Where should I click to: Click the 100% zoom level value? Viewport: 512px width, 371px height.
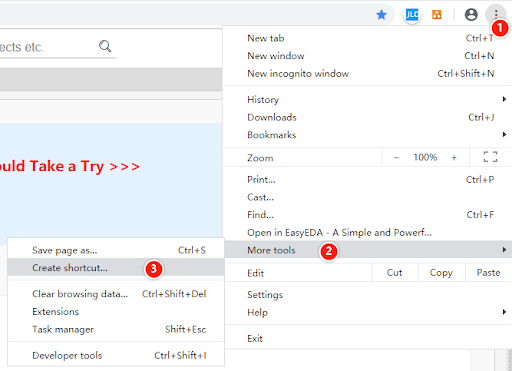click(x=425, y=157)
